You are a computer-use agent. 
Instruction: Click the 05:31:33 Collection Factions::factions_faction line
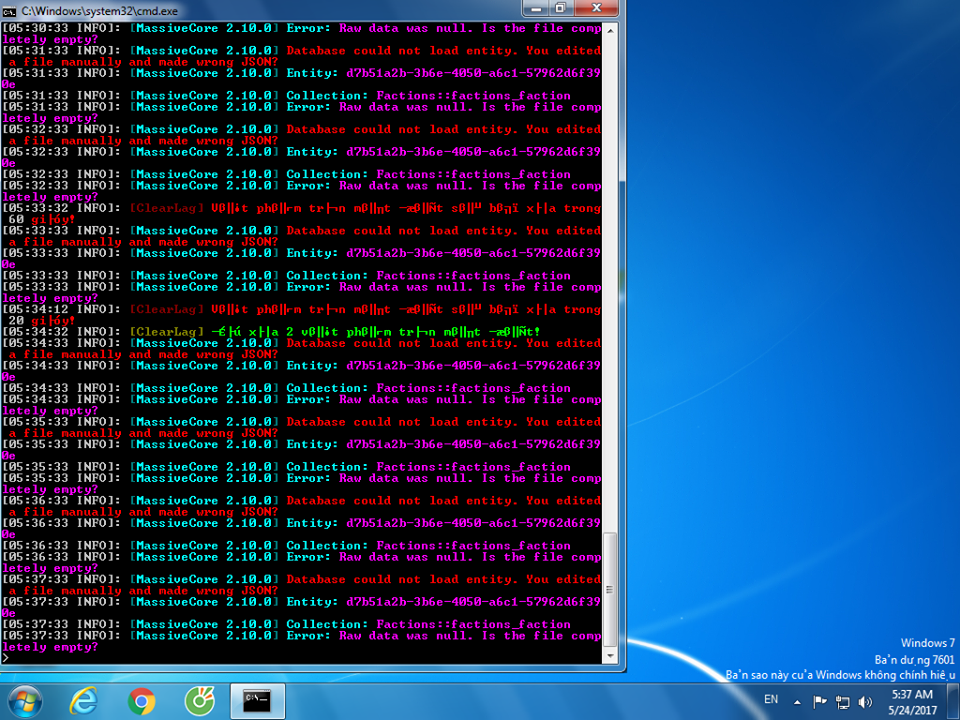click(287, 96)
